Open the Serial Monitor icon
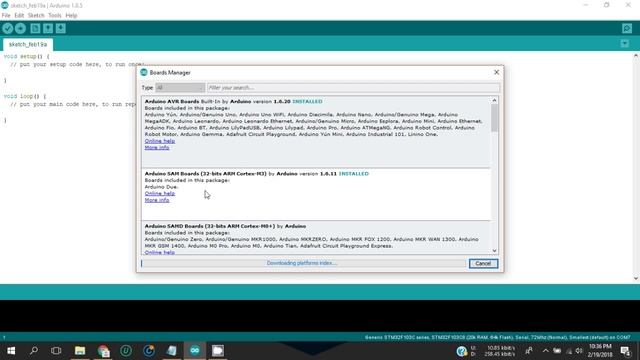The height and width of the screenshot is (360, 640). tap(627, 29)
